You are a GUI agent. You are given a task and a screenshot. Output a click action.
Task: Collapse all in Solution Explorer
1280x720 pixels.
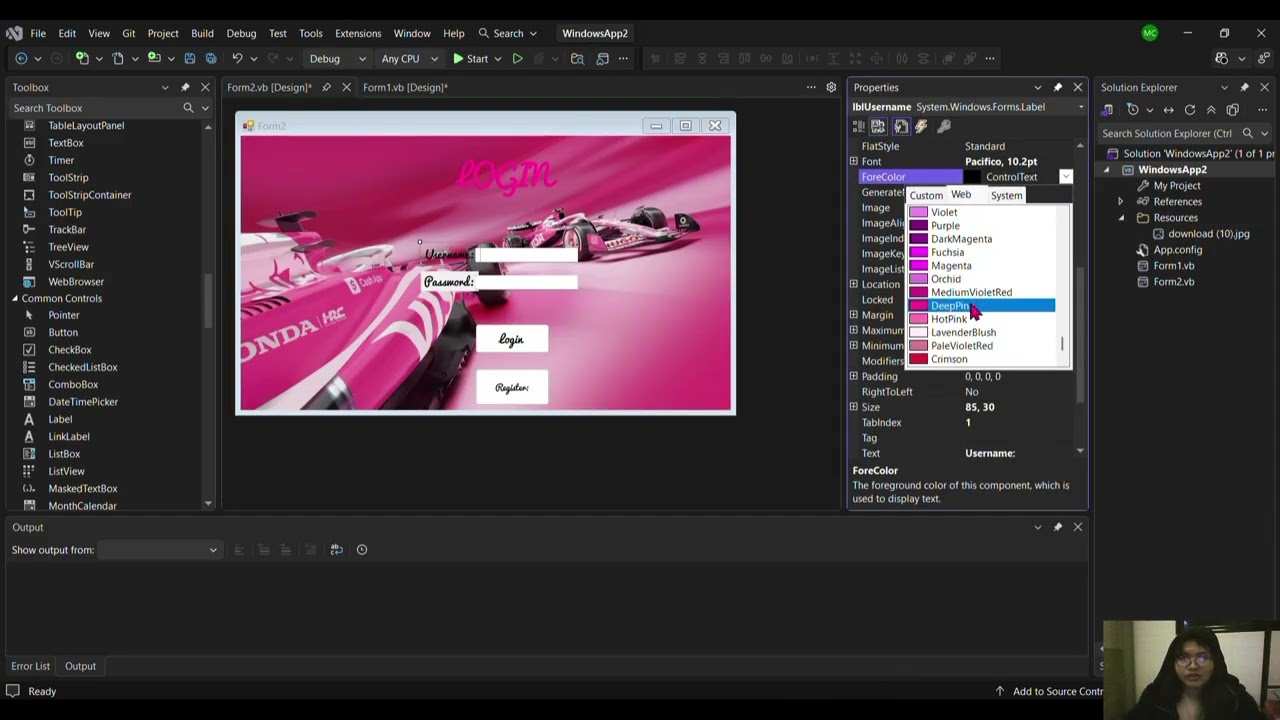coord(1211,110)
